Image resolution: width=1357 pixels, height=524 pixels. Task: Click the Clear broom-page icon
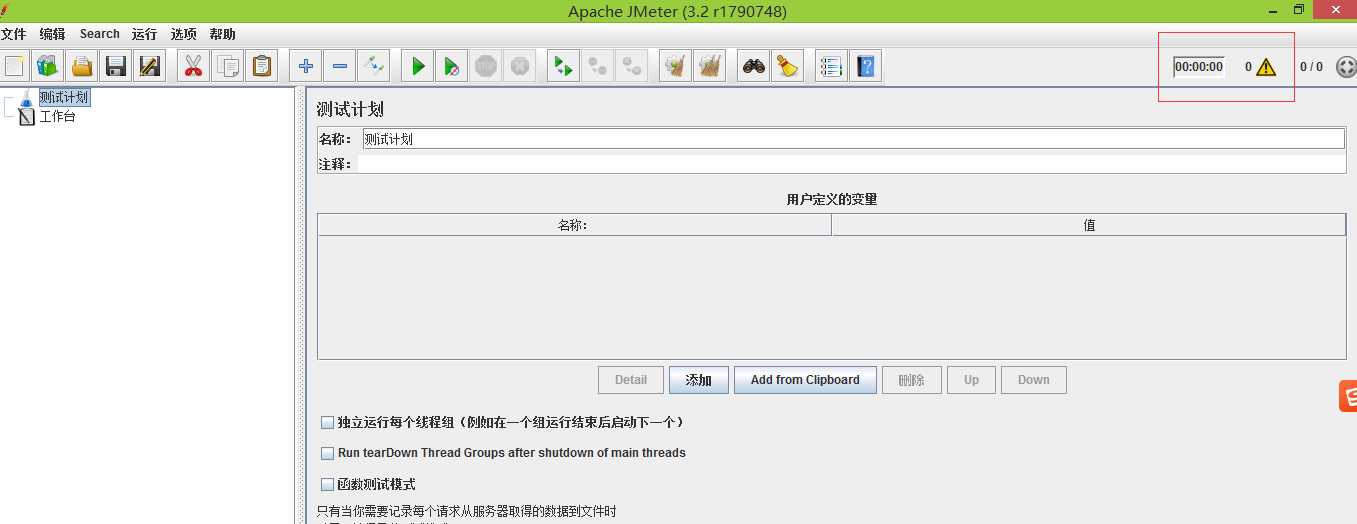(676, 67)
